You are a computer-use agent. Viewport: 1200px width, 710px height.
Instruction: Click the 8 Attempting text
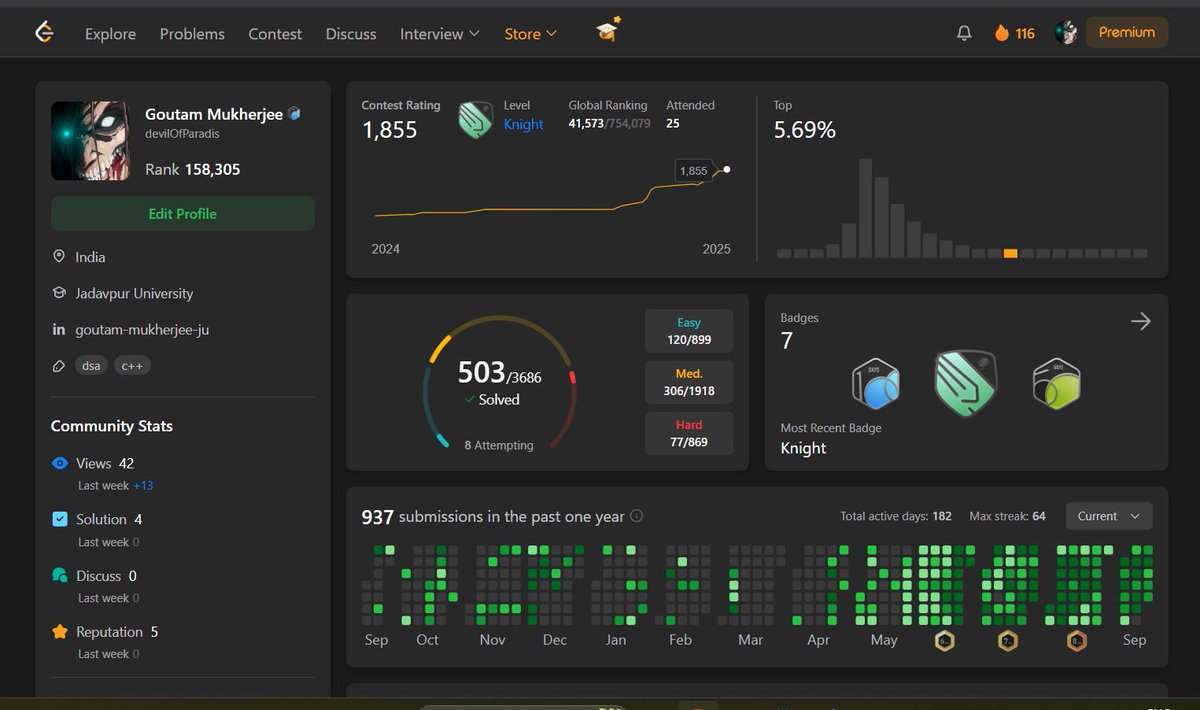pyautogui.click(x=499, y=445)
